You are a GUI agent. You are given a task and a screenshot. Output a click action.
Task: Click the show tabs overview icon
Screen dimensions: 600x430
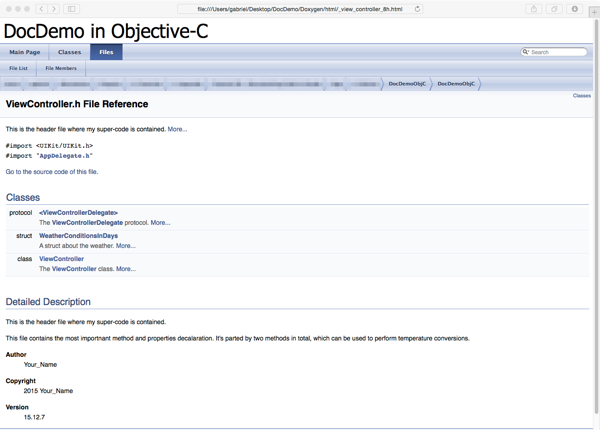(x=554, y=9)
